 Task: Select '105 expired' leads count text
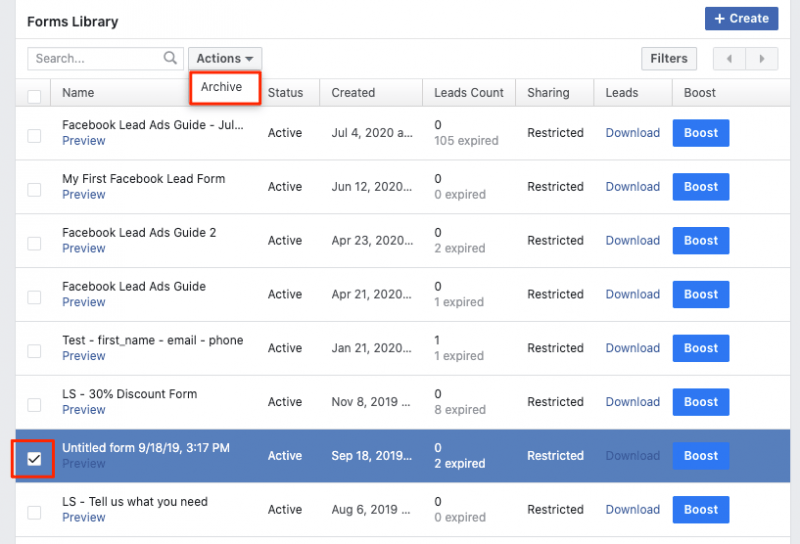click(x=466, y=141)
